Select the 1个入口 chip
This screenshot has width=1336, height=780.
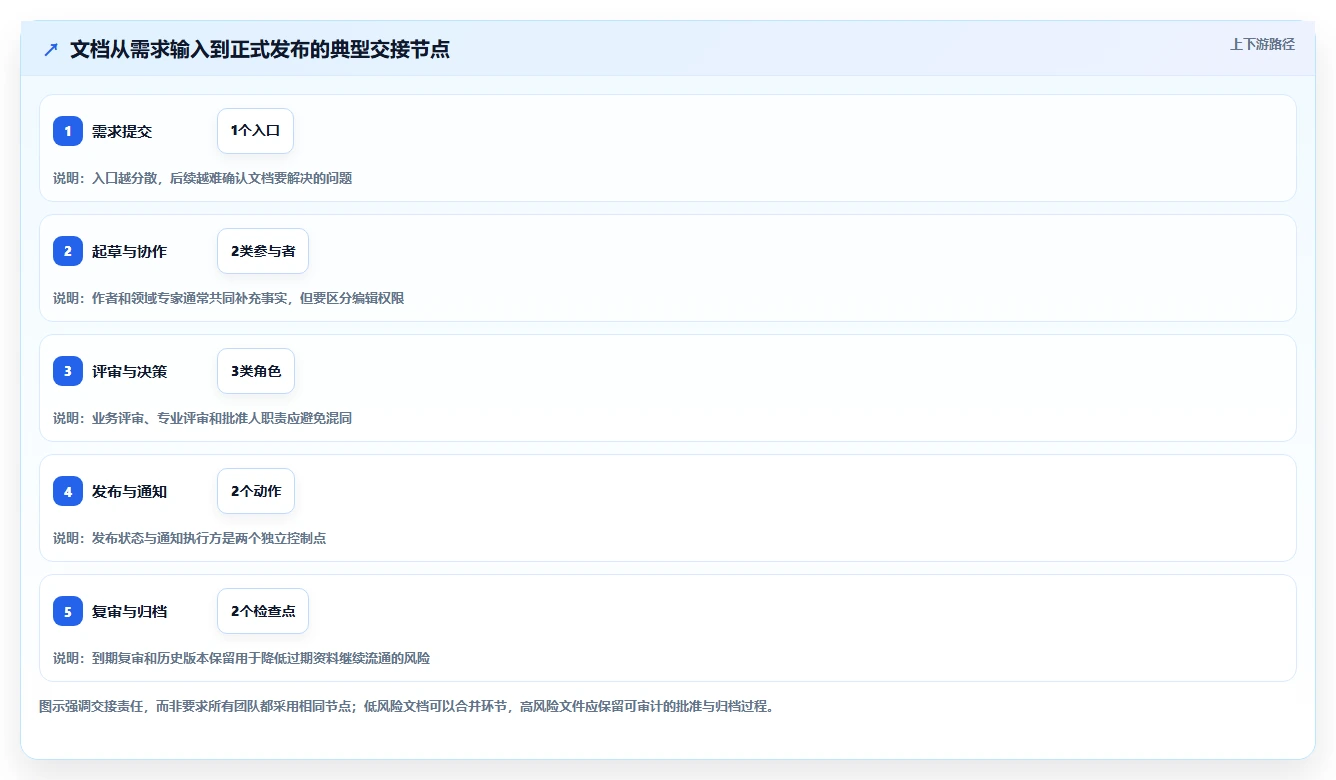(255, 131)
